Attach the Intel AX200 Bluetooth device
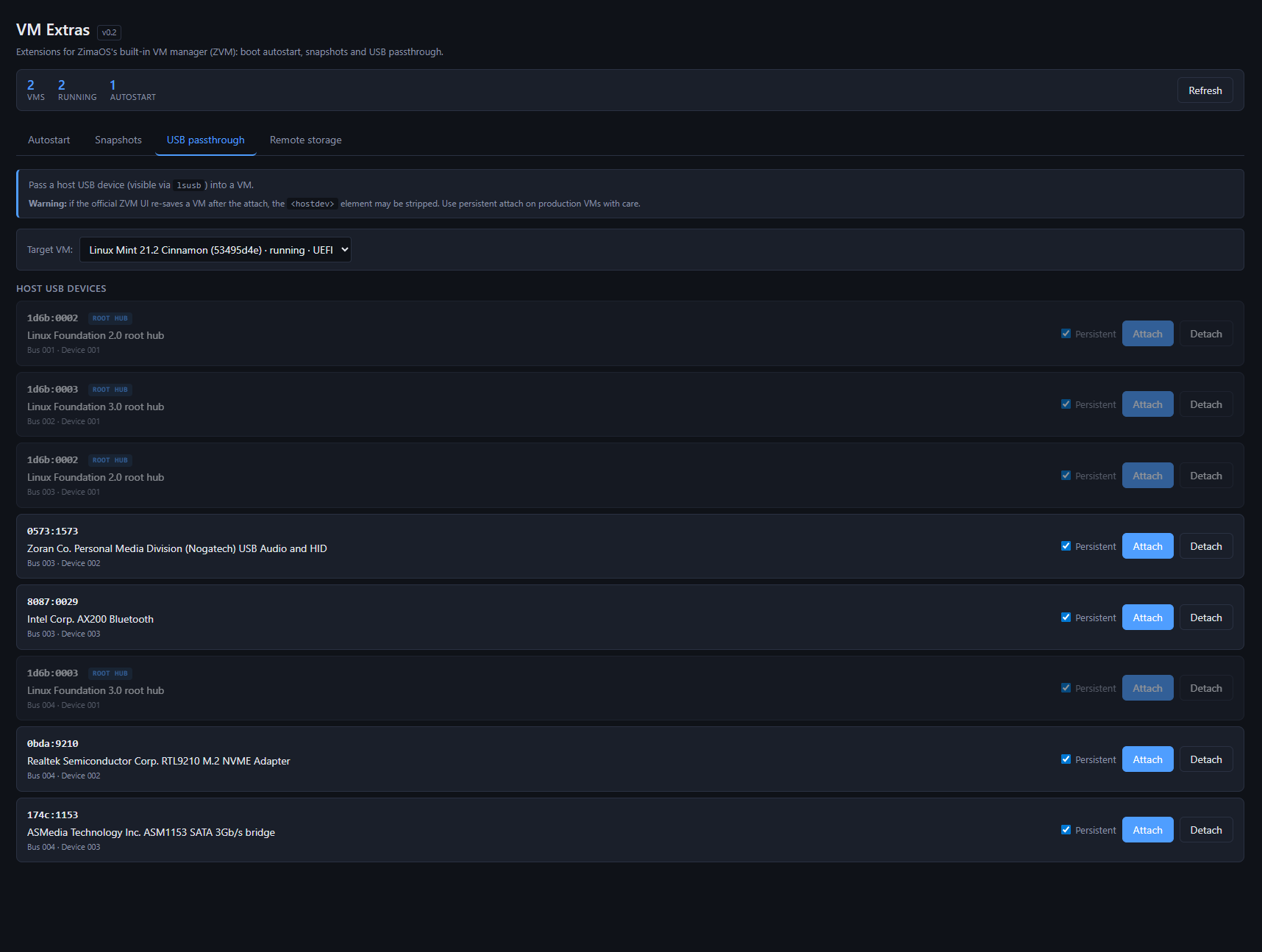 pyautogui.click(x=1147, y=618)
